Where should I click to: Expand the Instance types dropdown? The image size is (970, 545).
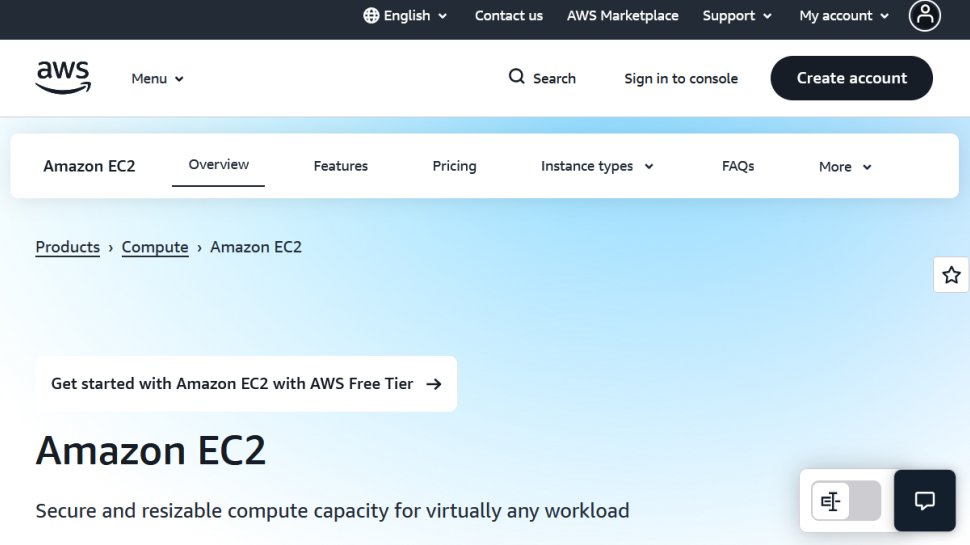click(x=597, y=166)
